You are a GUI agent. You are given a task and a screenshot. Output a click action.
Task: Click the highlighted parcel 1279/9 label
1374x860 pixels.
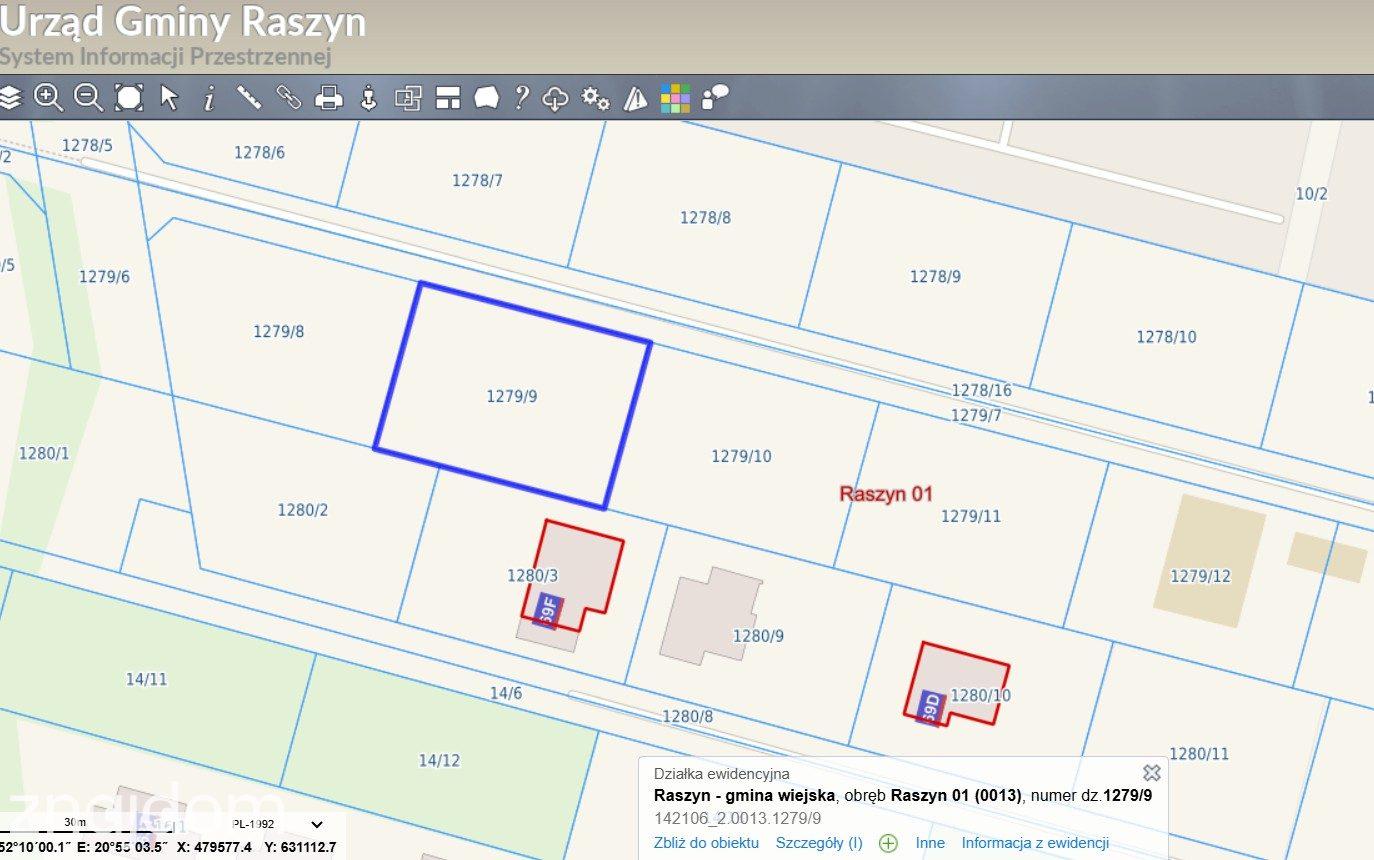[512, 396]
